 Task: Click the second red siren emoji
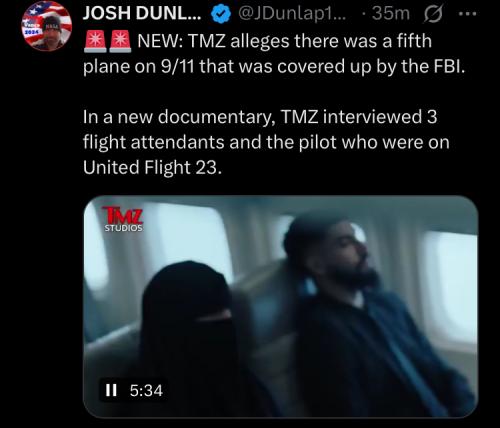coord(121,41)
